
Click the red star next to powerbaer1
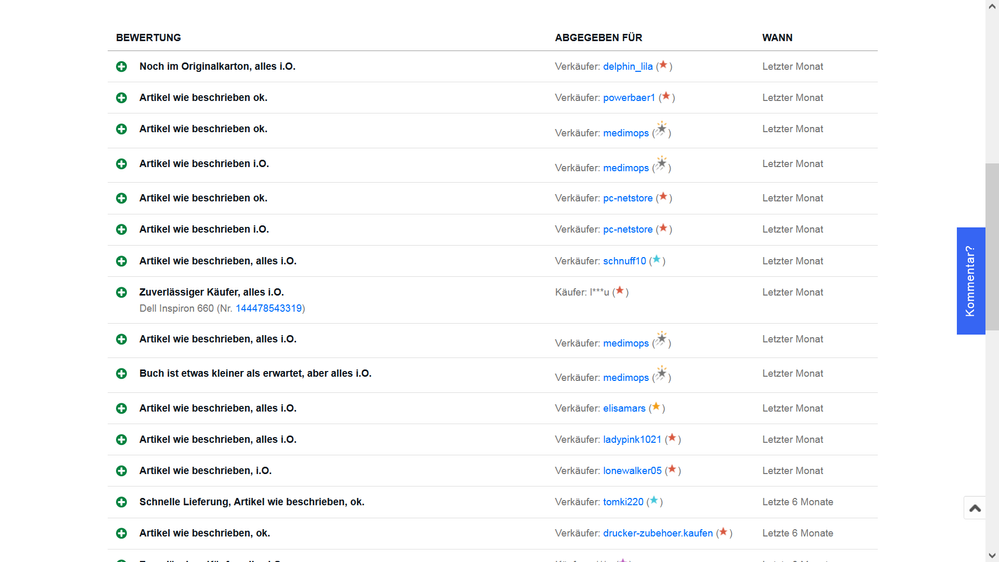click(665, 97)
